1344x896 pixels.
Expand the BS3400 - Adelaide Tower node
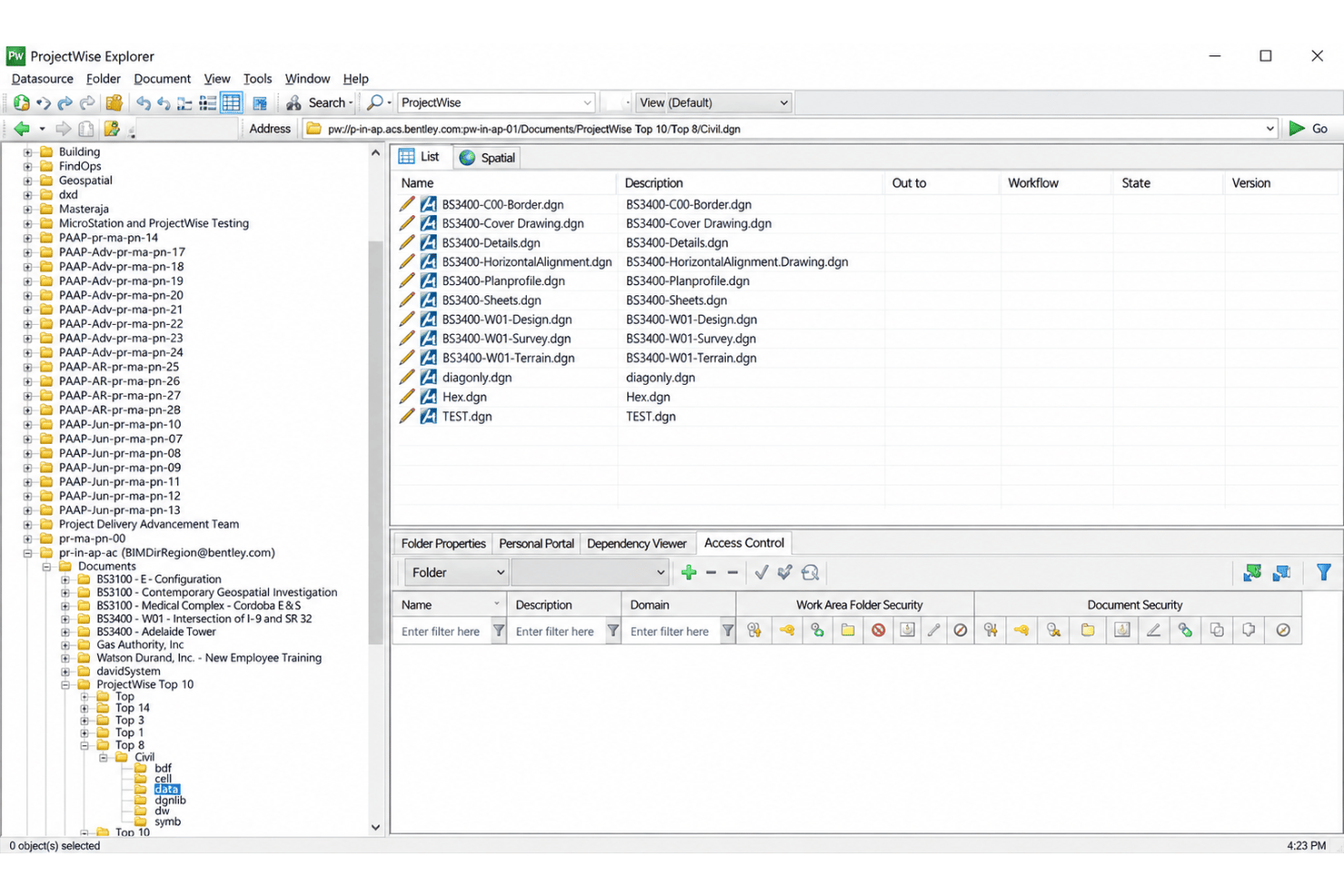pos(65,632)
